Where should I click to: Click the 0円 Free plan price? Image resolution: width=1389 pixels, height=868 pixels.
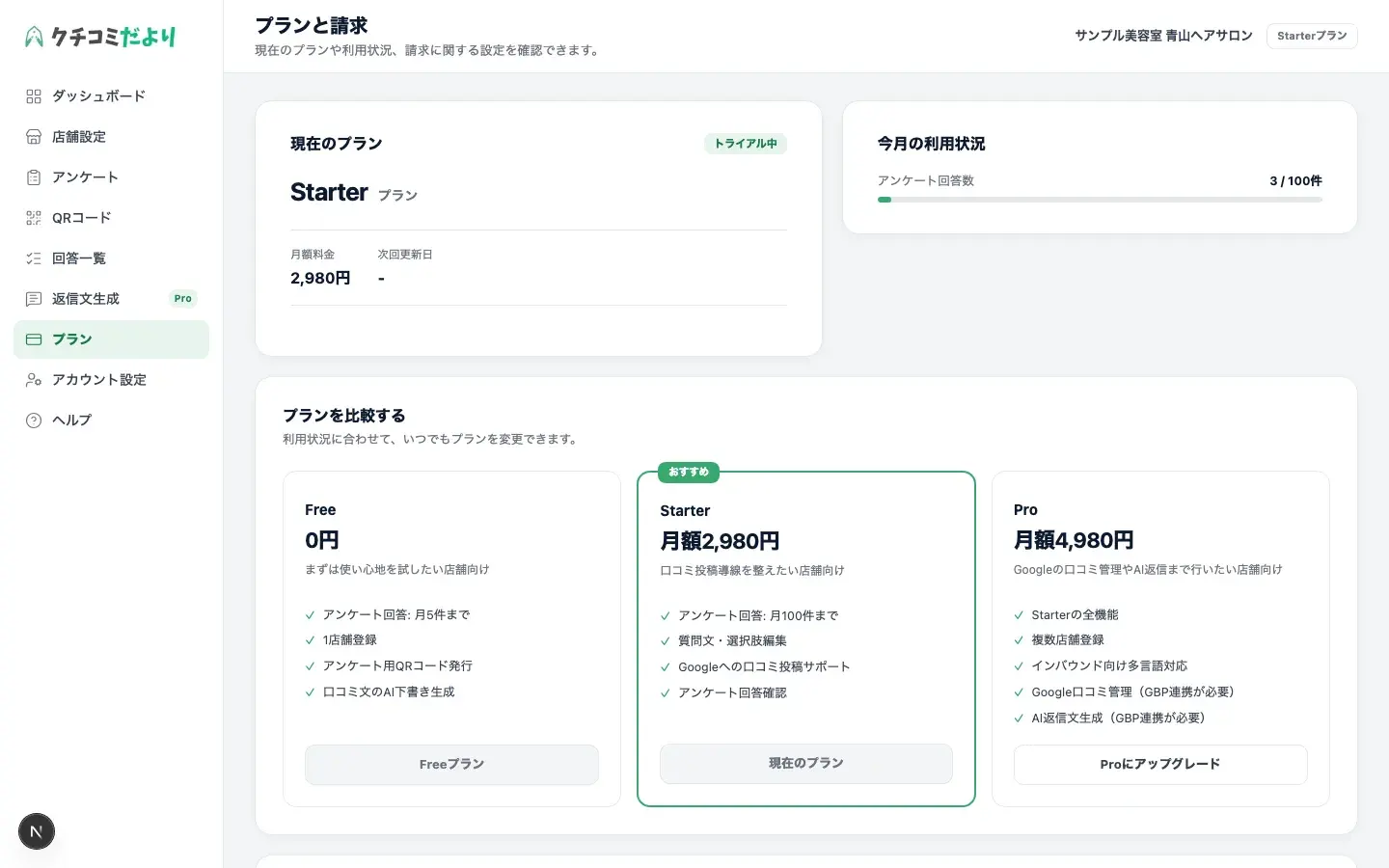coord(322,540)
